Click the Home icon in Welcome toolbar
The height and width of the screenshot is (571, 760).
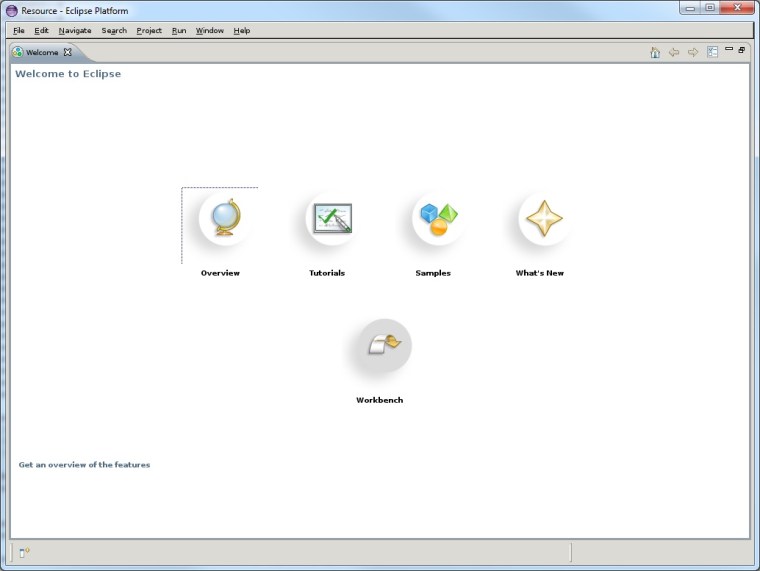[655, 52]
